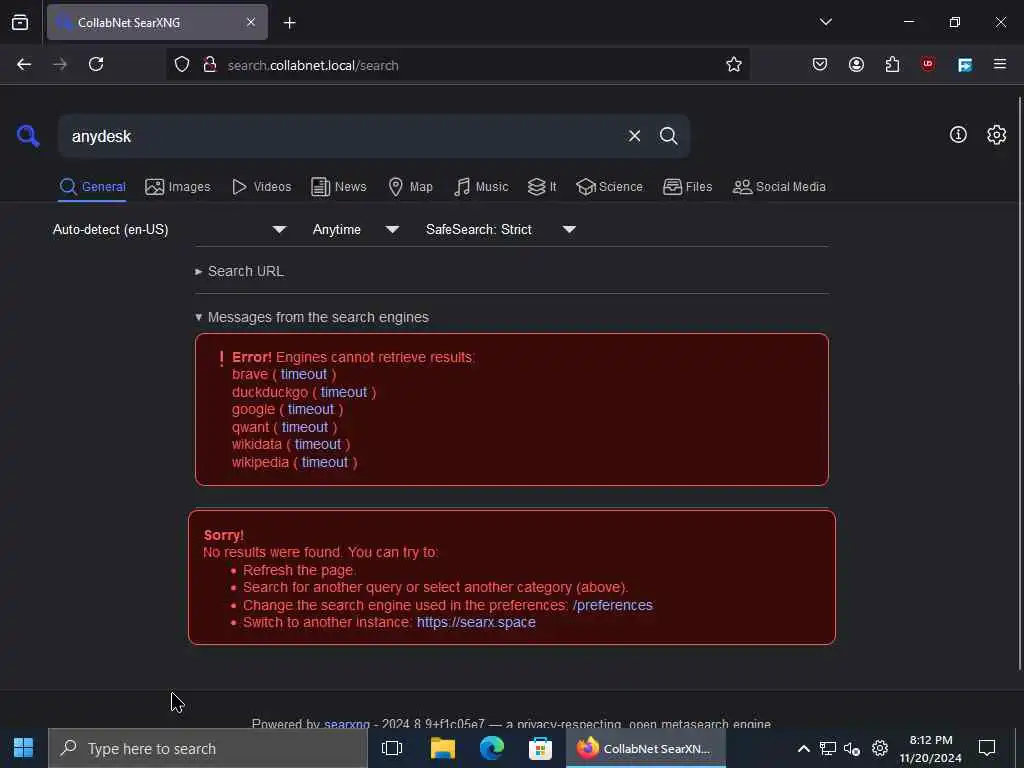The width and height of the screenshot is (1024, 768).
Task: Open uBlock Origin extension icon
Action: tap(928, 64)
